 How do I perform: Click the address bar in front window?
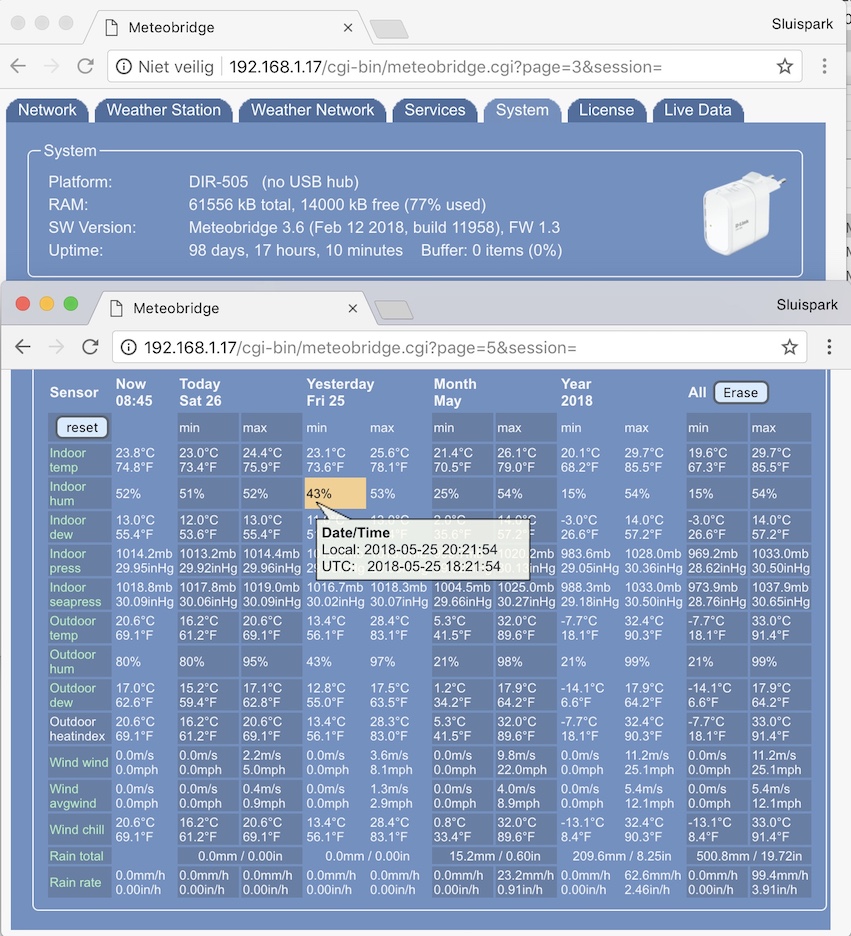[x=450, y=347]
